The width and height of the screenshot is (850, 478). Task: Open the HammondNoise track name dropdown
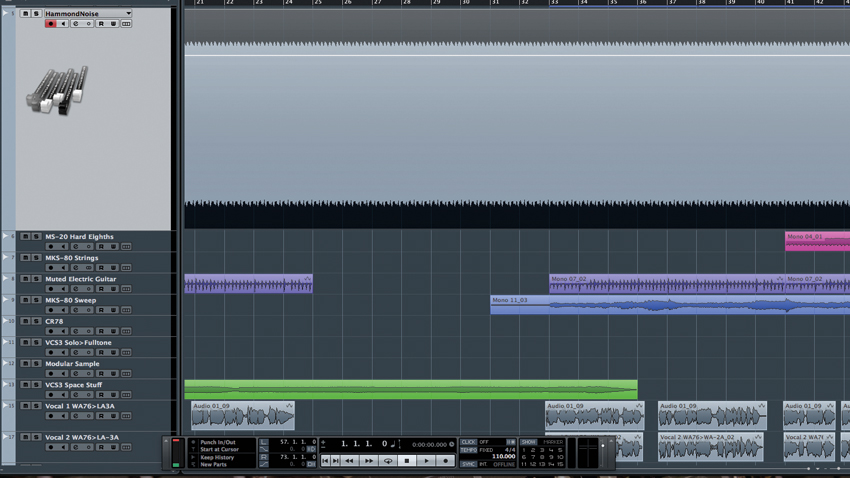coord(128,13)
